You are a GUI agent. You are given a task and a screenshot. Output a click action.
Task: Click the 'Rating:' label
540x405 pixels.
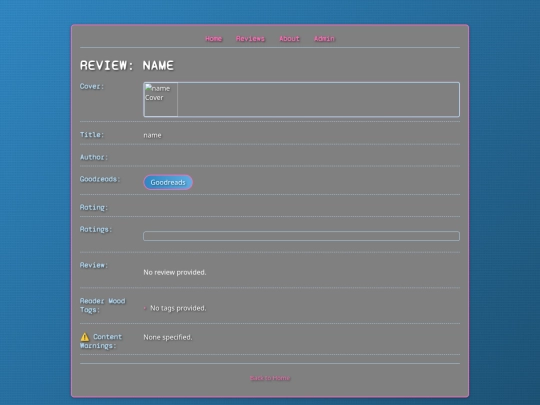pos(94,207)
